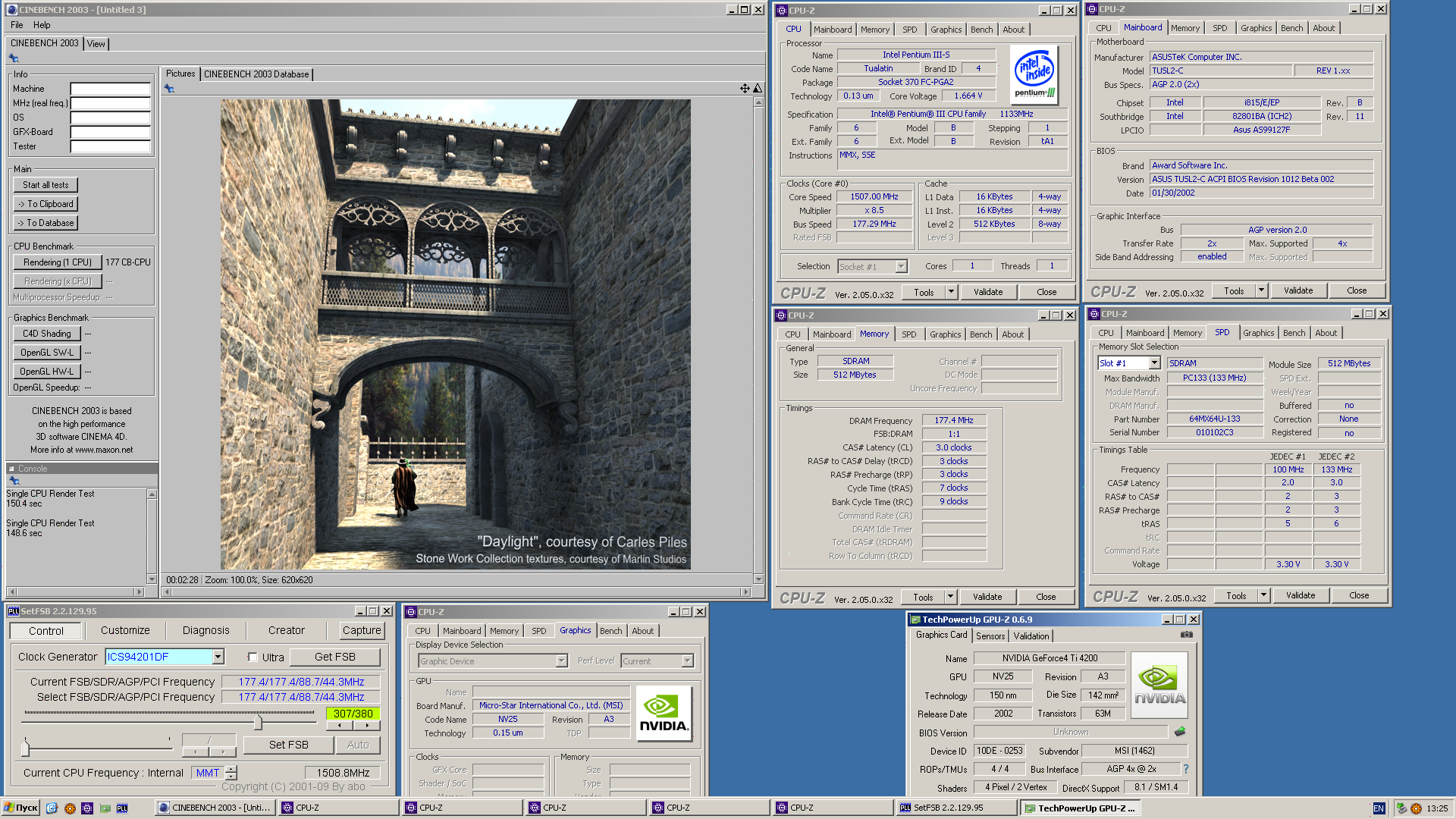Screen dimensions: 1456x819
Task: Open Tools dropdown arrow in Mainboard window
Action: coord(1261,290)
